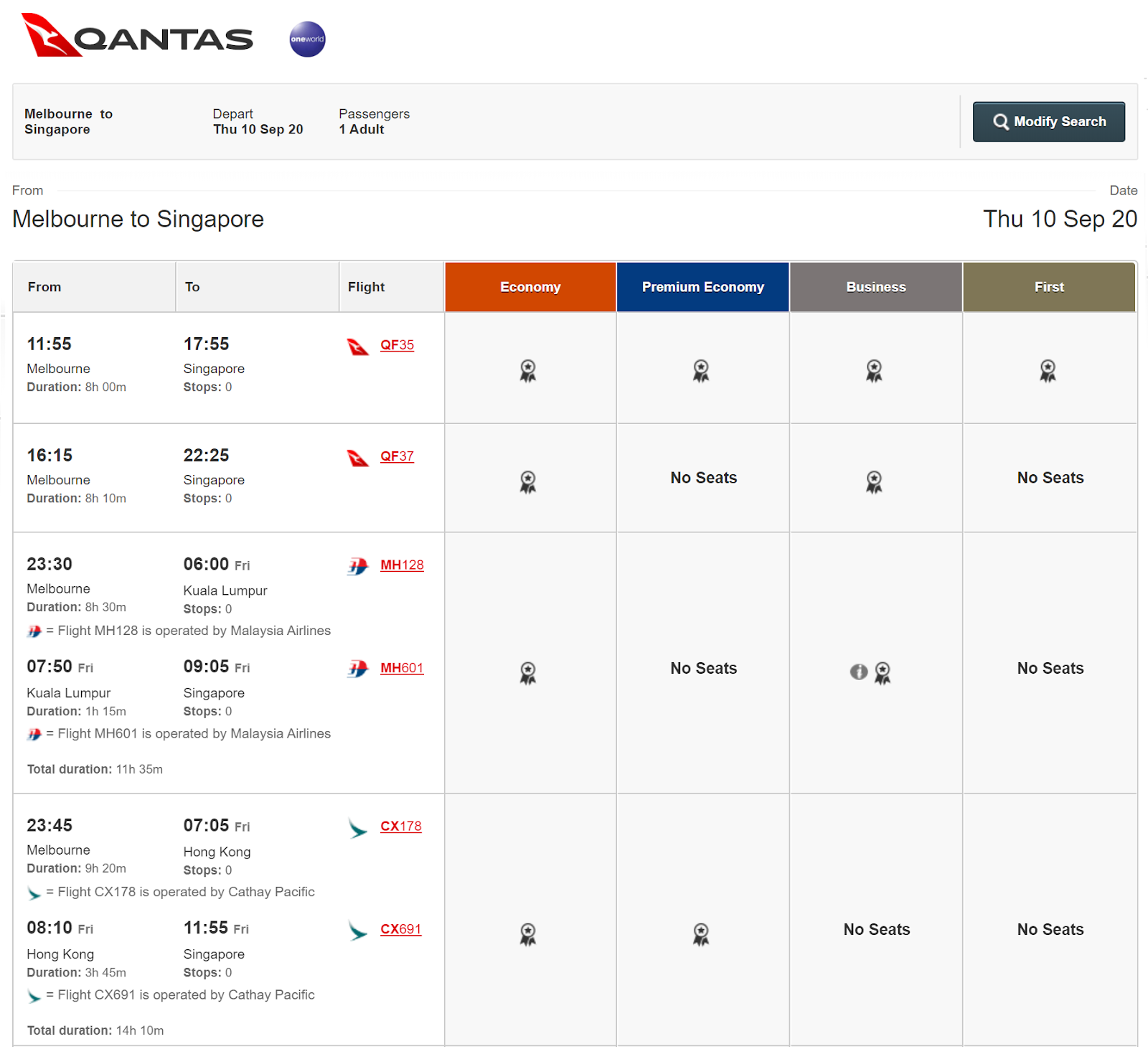
Task: Click small Malaysia icon in MH601 operator note
Action: (34, 734)
